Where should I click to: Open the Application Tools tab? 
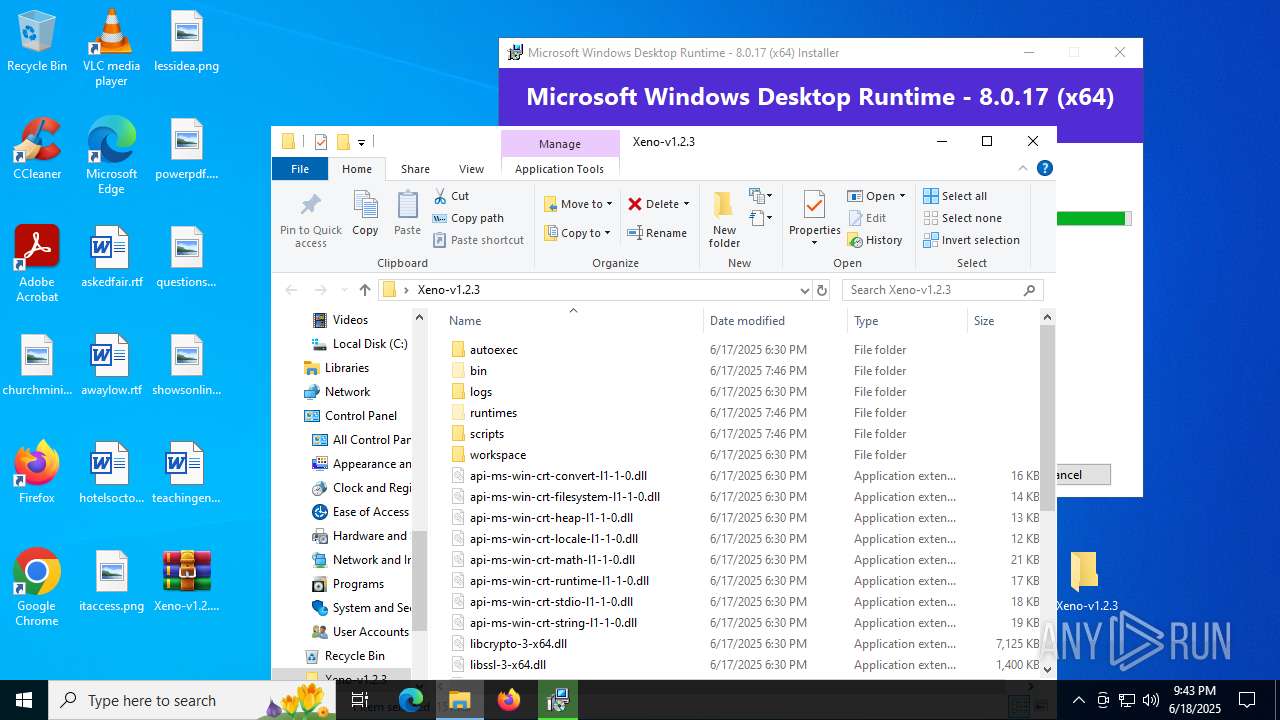point(559,169)
